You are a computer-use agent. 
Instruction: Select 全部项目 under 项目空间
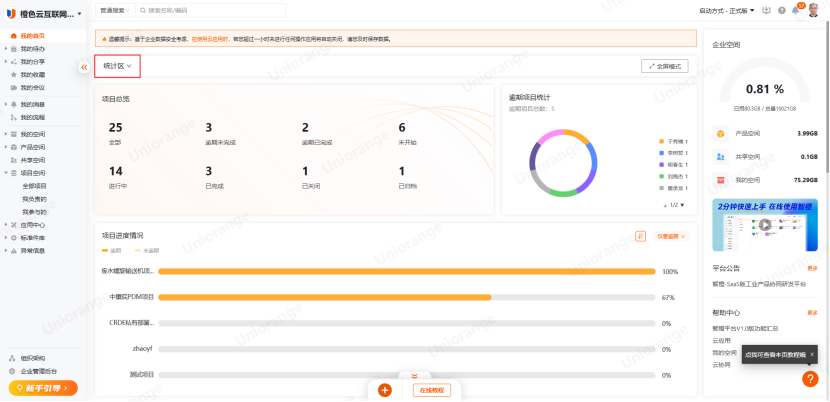34,186
